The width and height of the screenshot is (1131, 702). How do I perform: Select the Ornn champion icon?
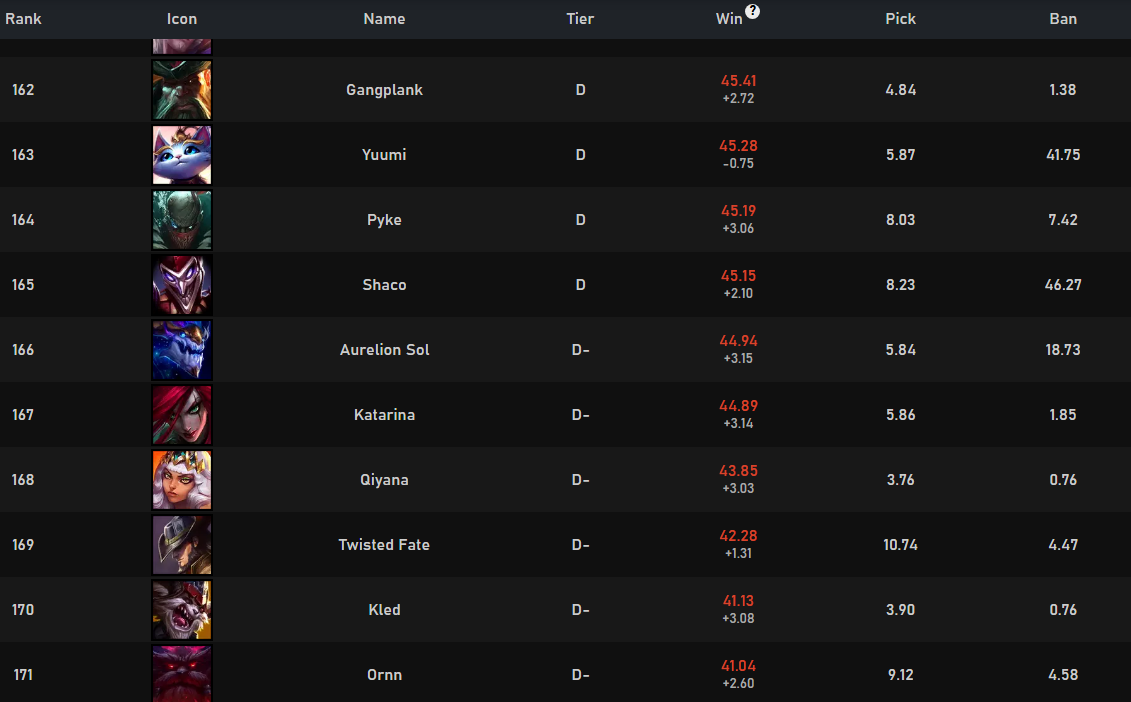[182, 674]
